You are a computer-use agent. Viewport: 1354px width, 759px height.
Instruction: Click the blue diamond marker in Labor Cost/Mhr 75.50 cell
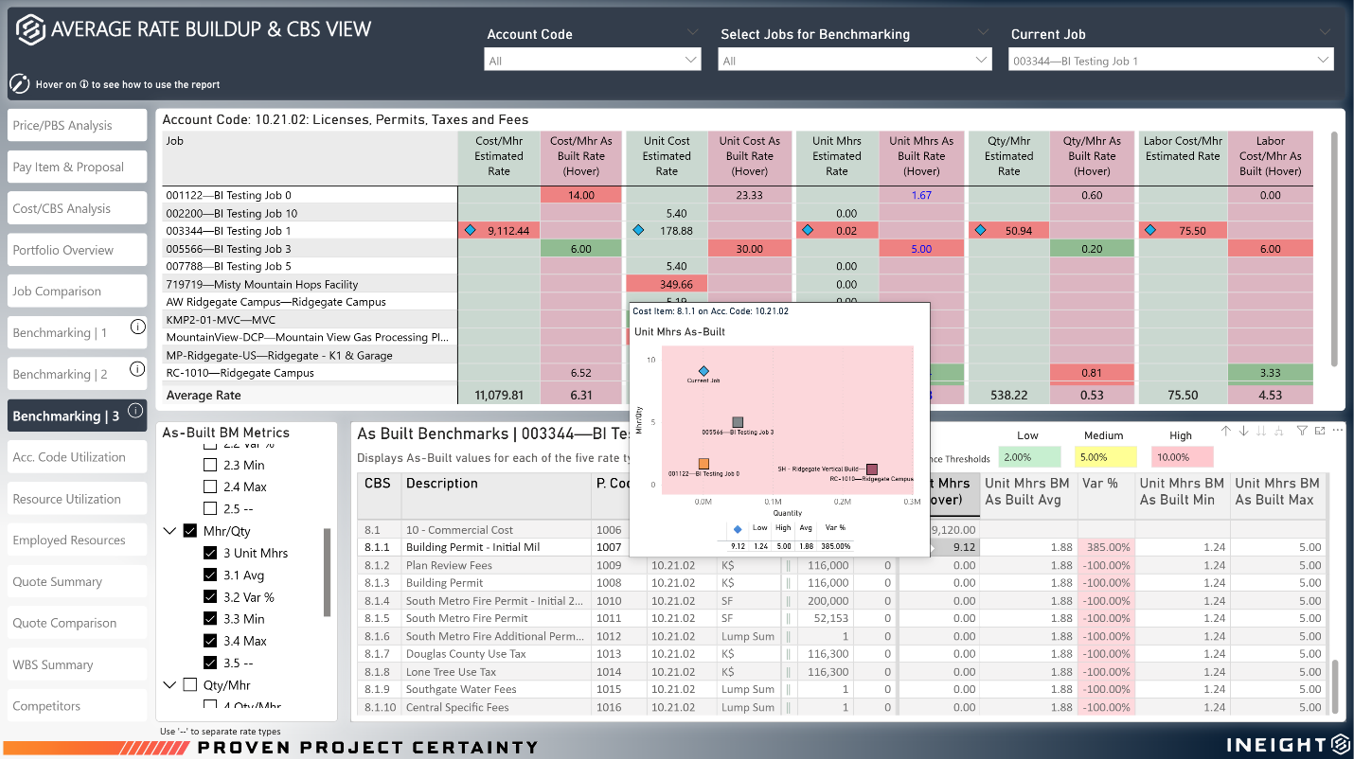1150,231
